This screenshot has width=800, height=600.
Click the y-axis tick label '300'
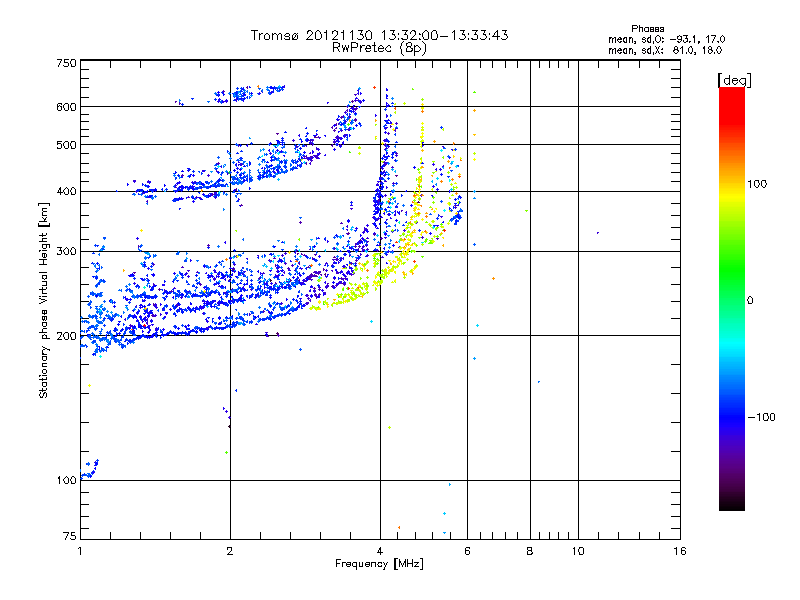[66, 252]
